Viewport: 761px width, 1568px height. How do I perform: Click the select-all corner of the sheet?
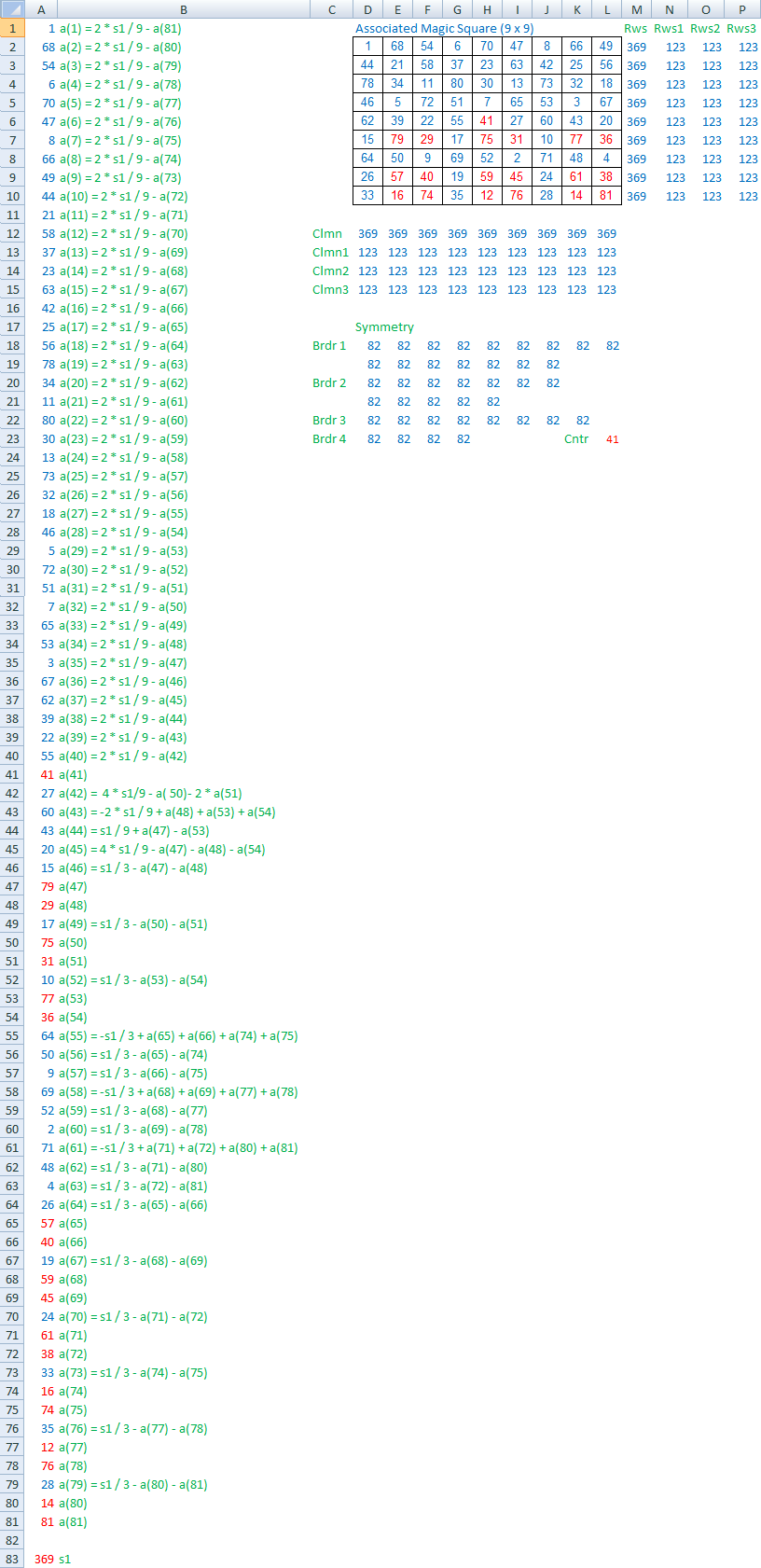[12, 9]
